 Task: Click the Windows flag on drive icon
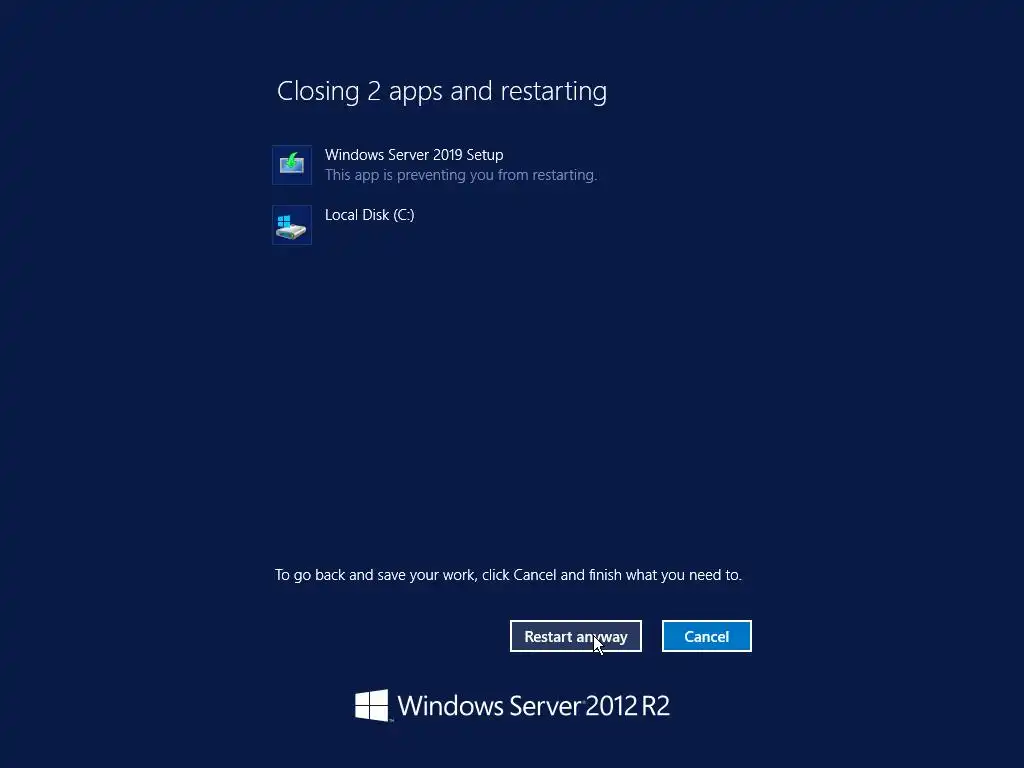(x=283, y=221)
